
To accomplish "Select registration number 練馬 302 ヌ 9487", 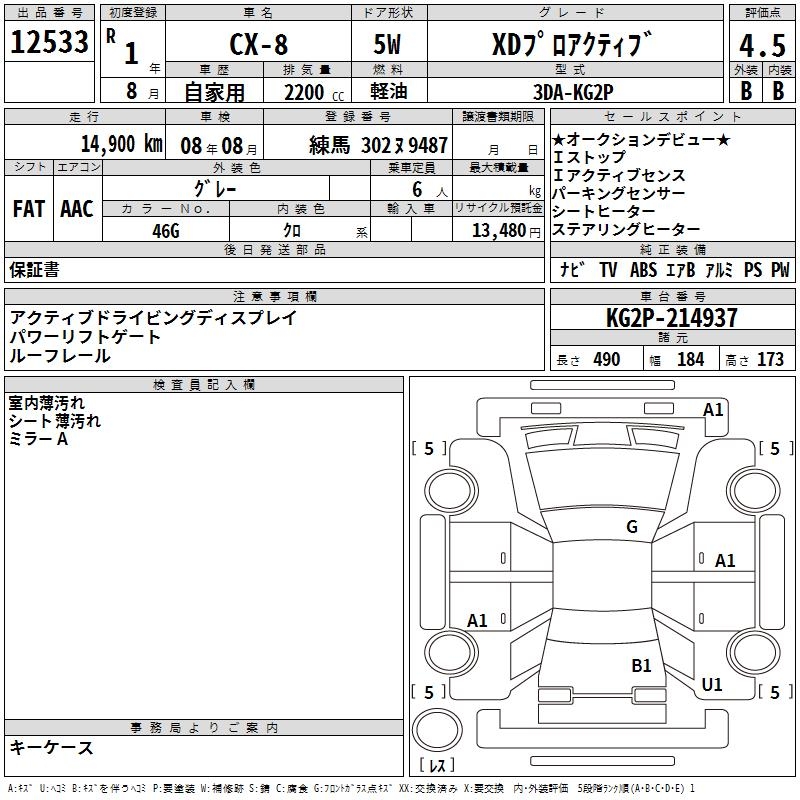I will (379, 145).
